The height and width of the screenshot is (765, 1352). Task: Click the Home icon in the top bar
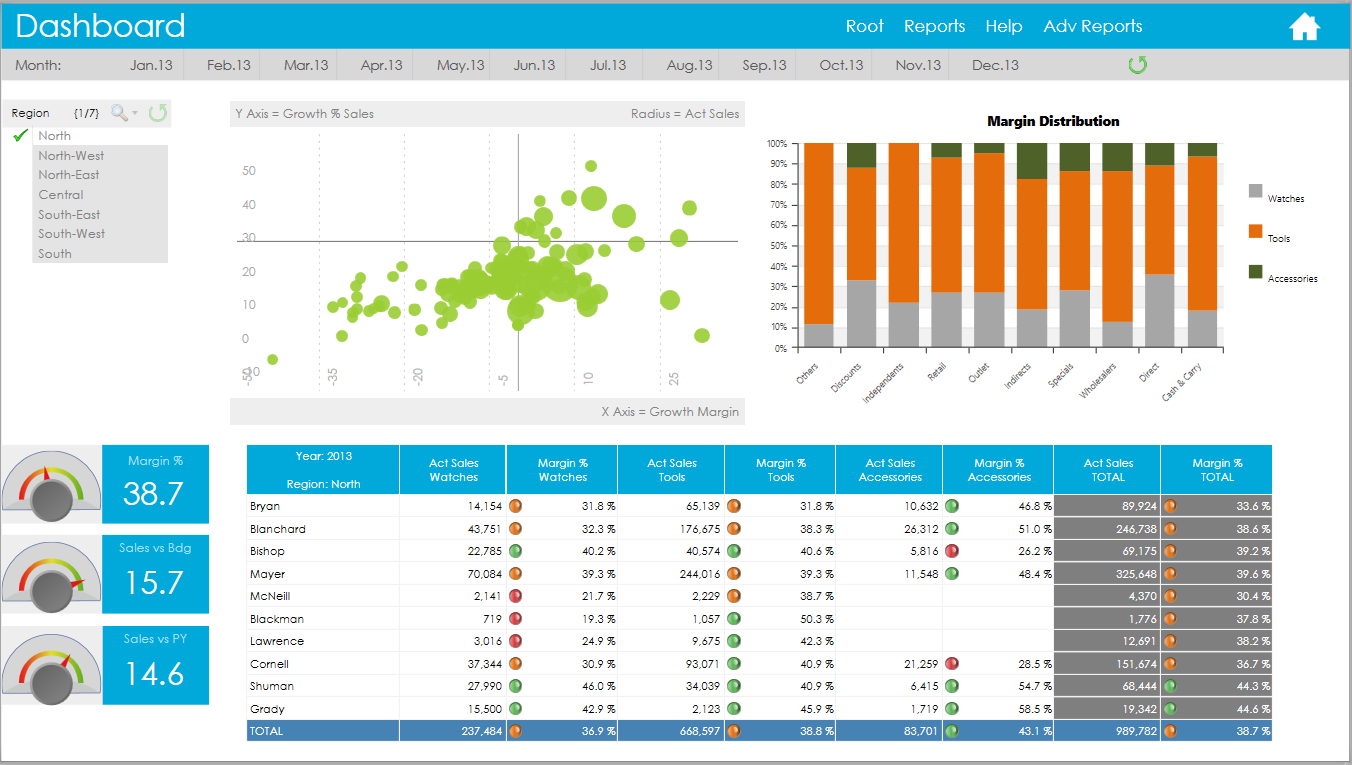coord(1304,26)
